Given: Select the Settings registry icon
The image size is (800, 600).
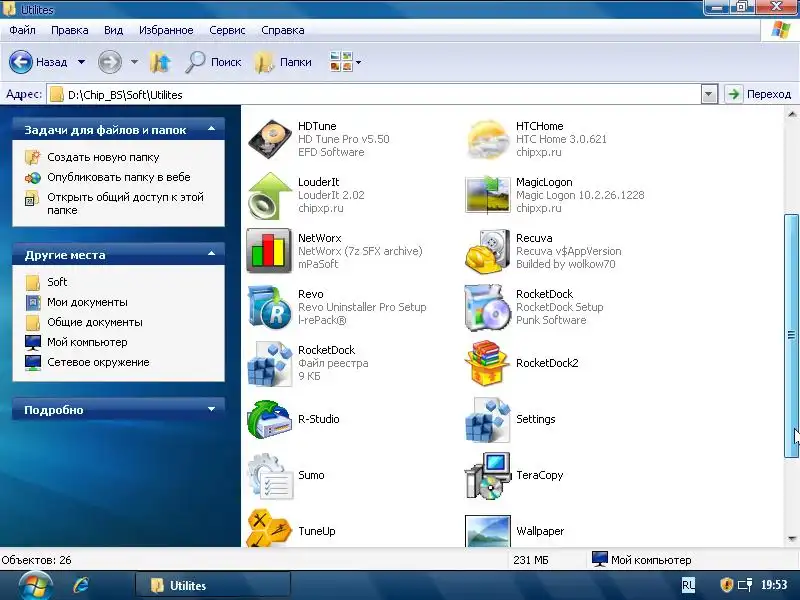Looking at the screenshot, I should (487, 419).
